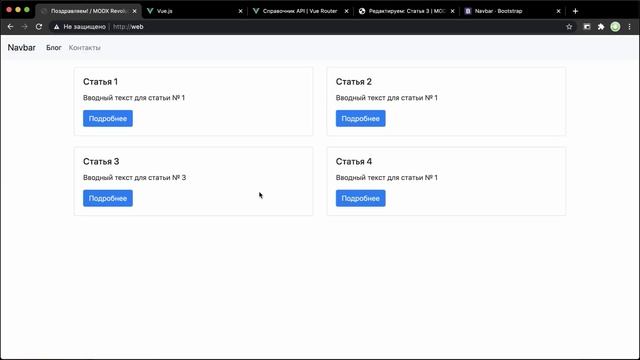
Task: Click 'Подробнее' button in Статья 3 card
Action: (108, 198)
